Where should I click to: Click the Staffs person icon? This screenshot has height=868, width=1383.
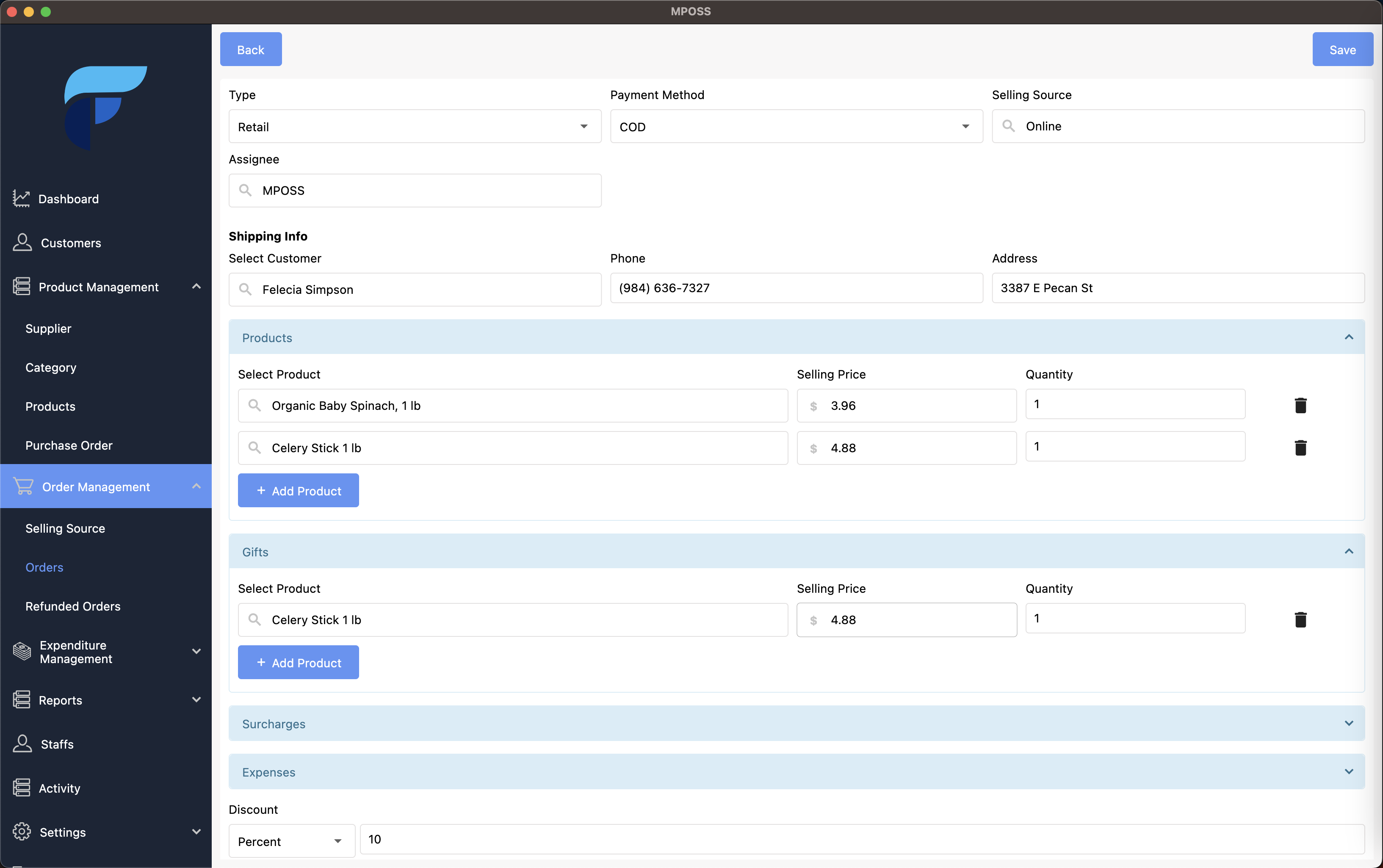click(22, 744)
